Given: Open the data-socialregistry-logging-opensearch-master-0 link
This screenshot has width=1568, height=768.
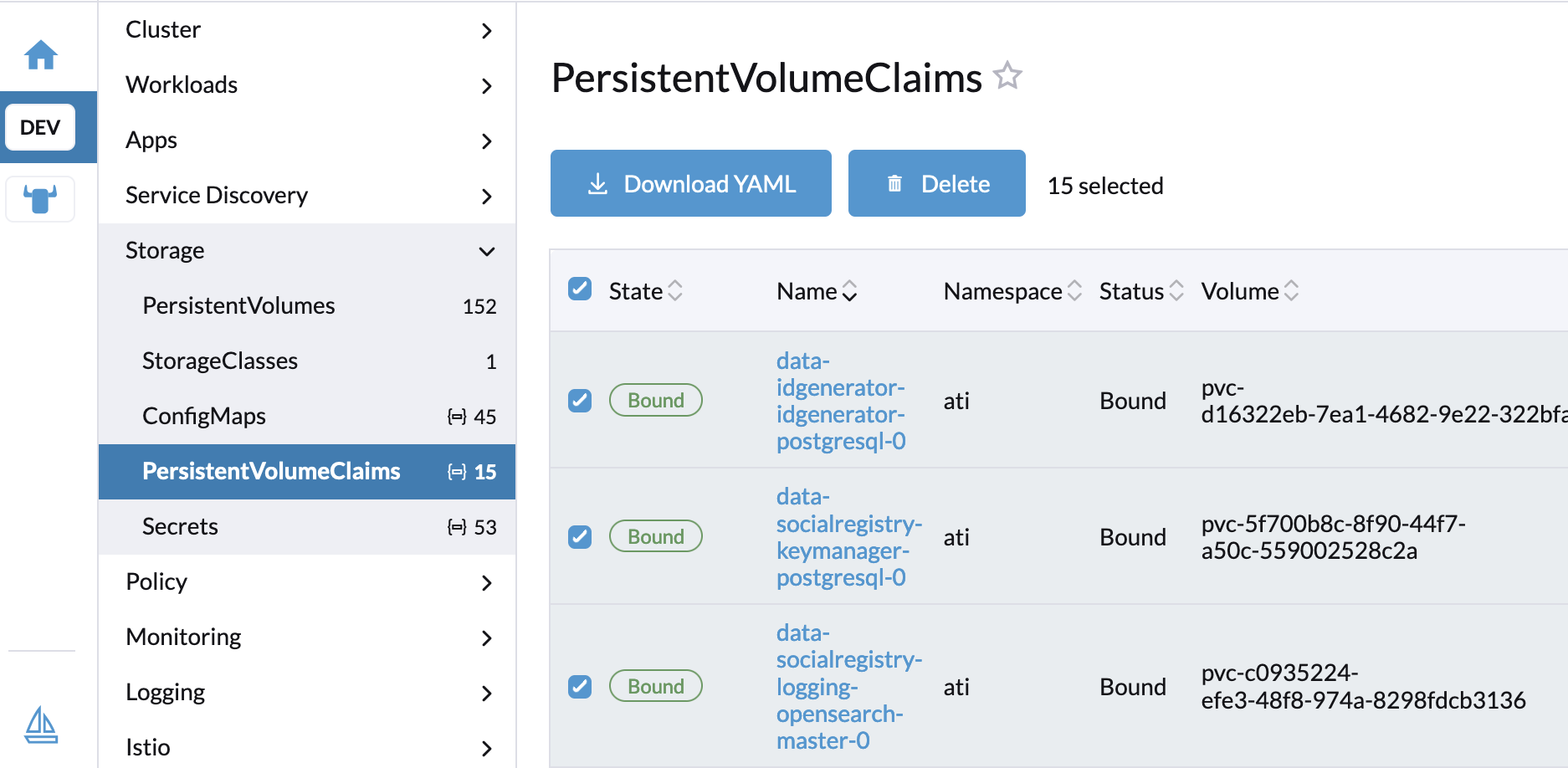Looking at the screenshot, I should 839,687.
